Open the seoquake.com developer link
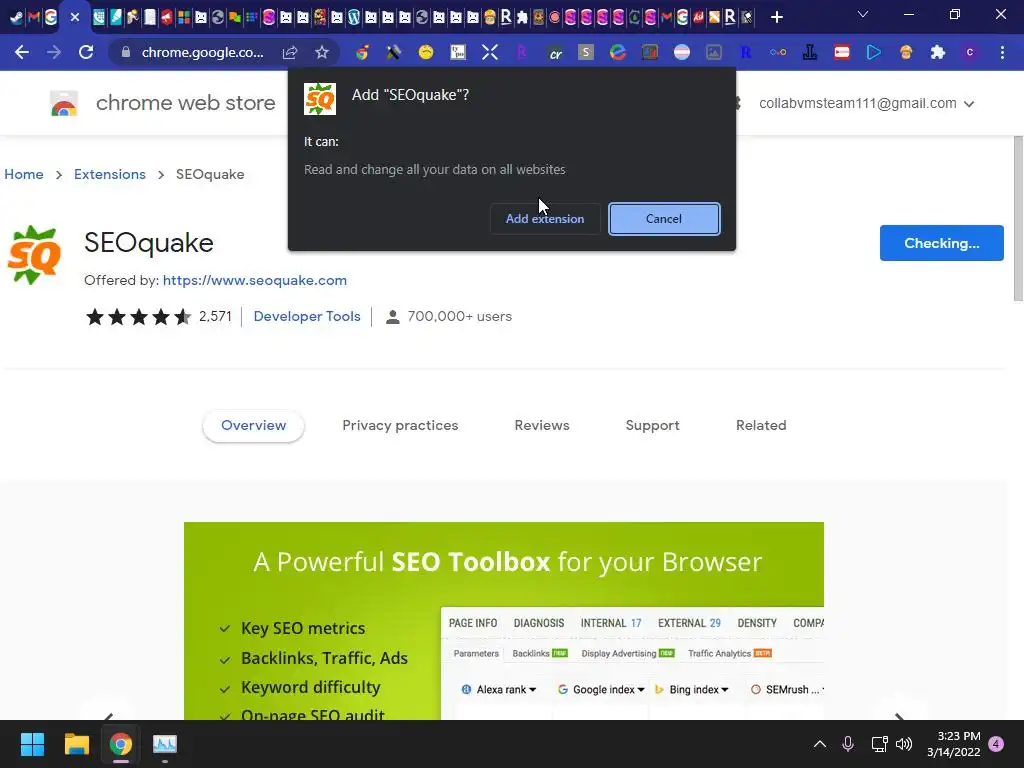 255,280
